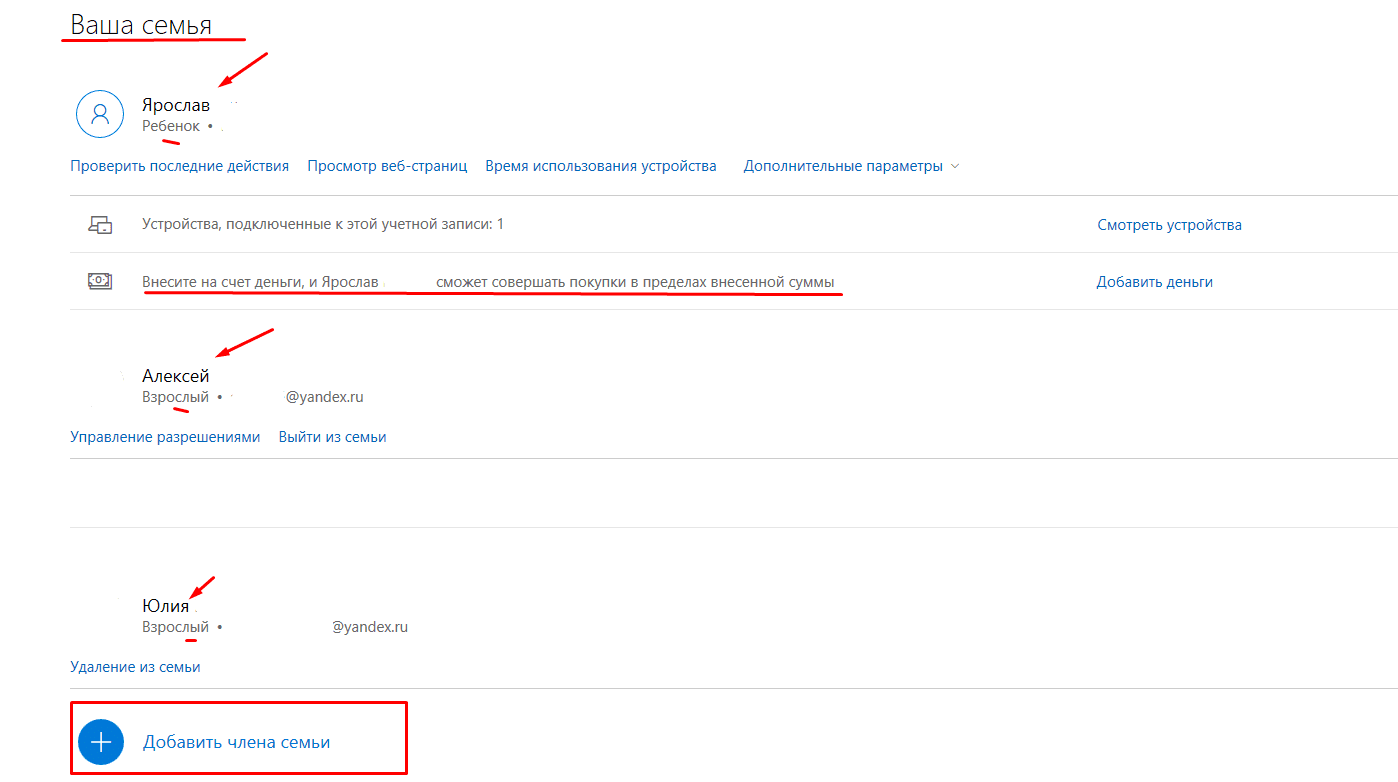Select the name Юлия
1398x782 pixels.
point(165,606)
